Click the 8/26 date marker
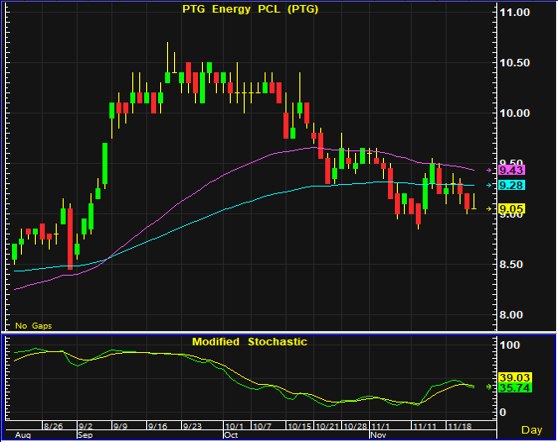The width and height of the screenshot is (558, 442). click(53, 426)
